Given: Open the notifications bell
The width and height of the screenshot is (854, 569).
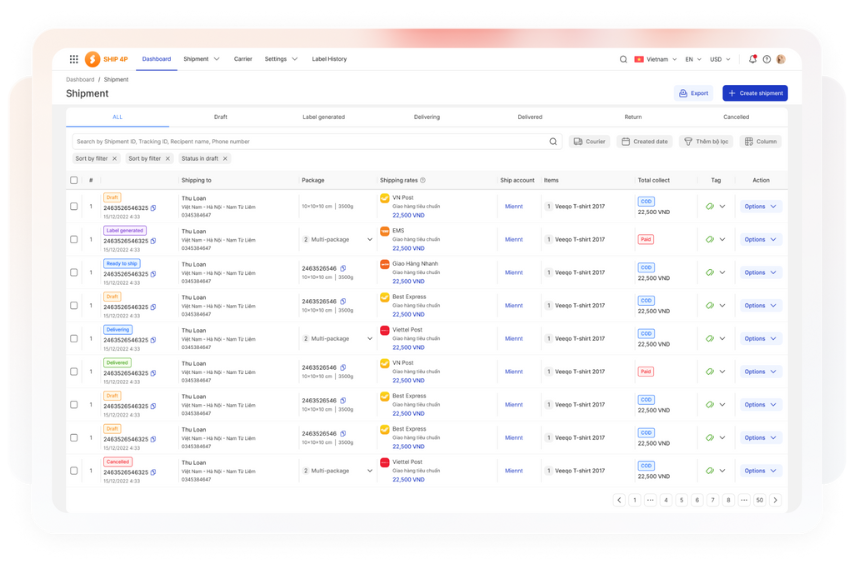Looking at the screenshot, I should 753,59.
